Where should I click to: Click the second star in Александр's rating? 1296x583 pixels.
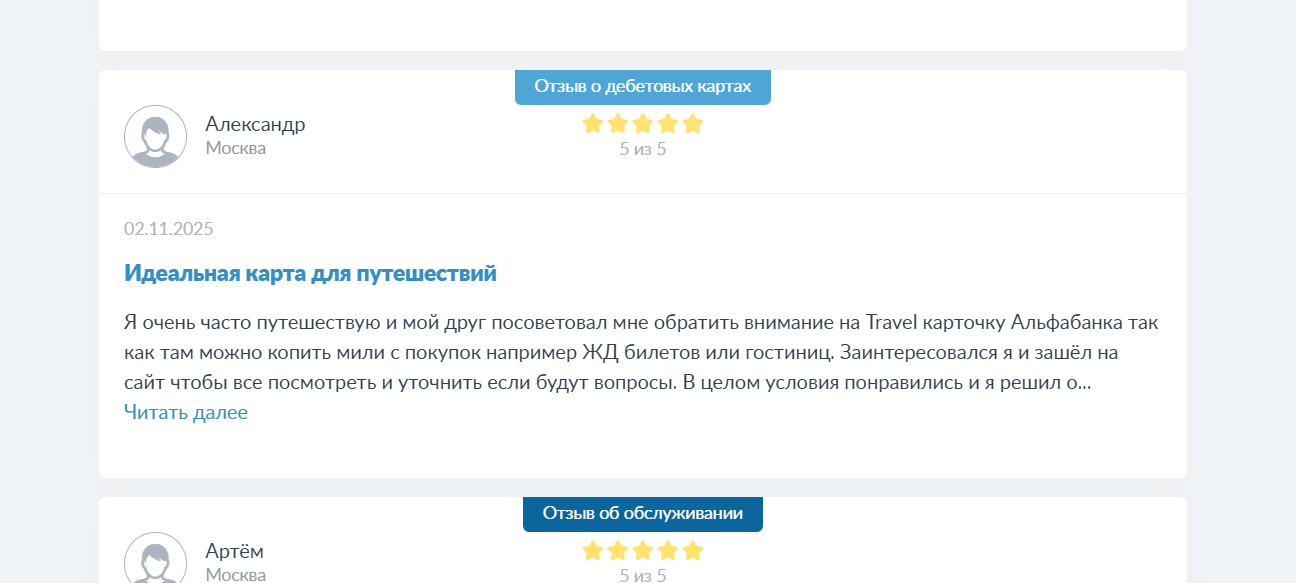618,124
